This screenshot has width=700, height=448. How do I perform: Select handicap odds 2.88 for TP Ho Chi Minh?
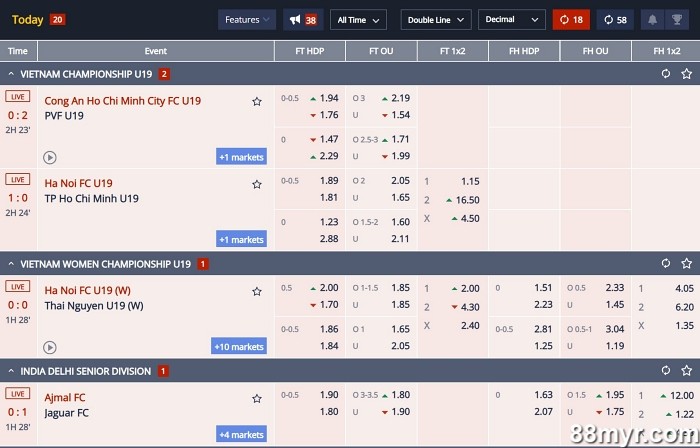[329, 239]
